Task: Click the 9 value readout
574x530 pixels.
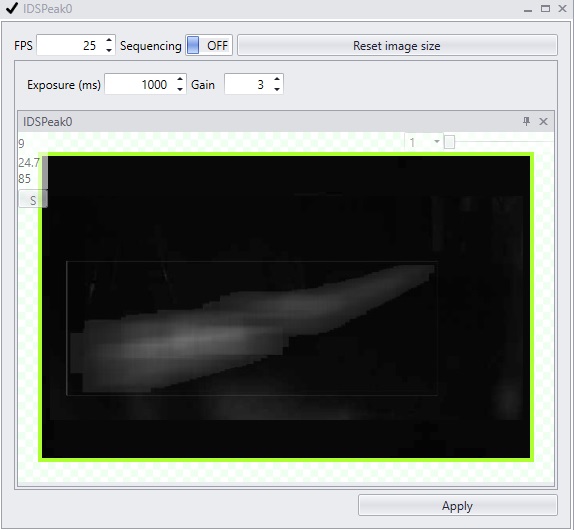Action: pos(21,143)
